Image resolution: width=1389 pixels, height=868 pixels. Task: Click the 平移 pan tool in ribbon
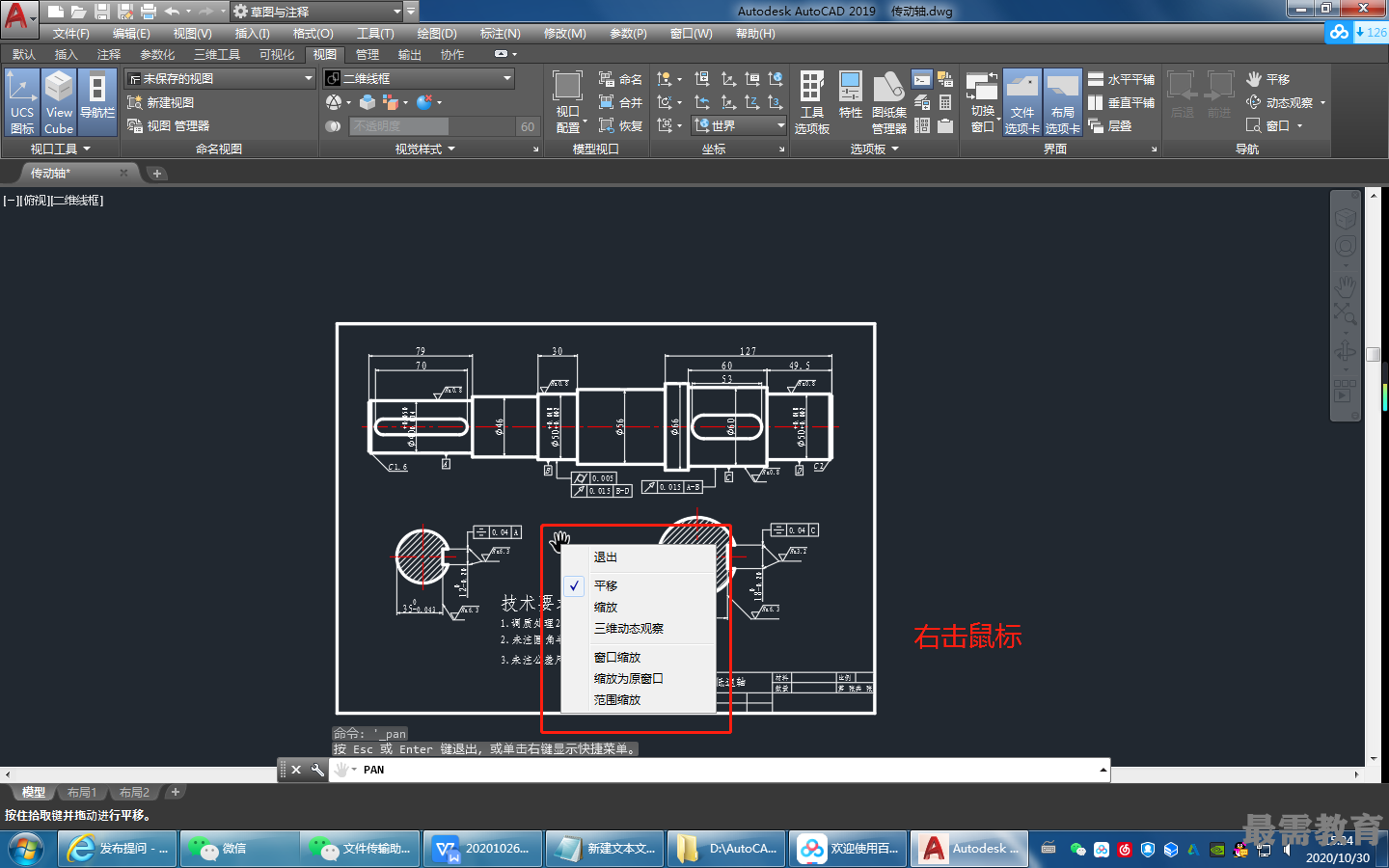(x=1267, y=79)
